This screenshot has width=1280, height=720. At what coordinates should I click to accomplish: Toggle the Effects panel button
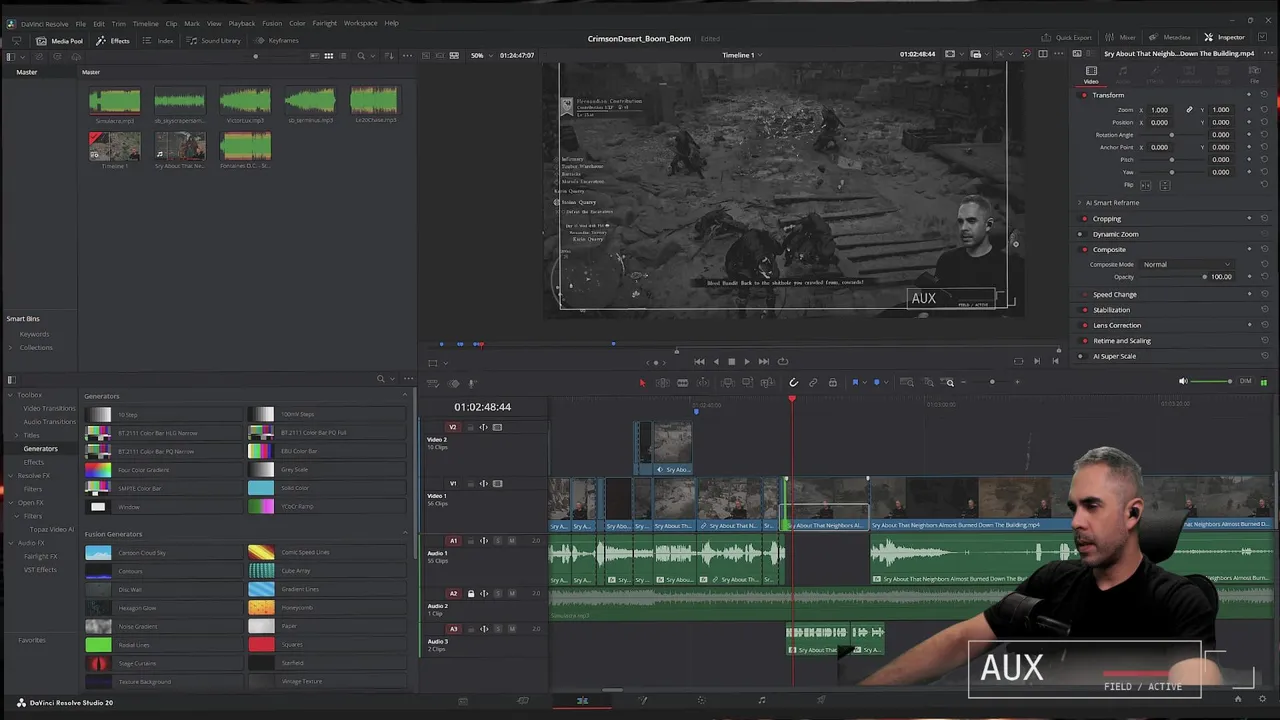coord(113,41)
